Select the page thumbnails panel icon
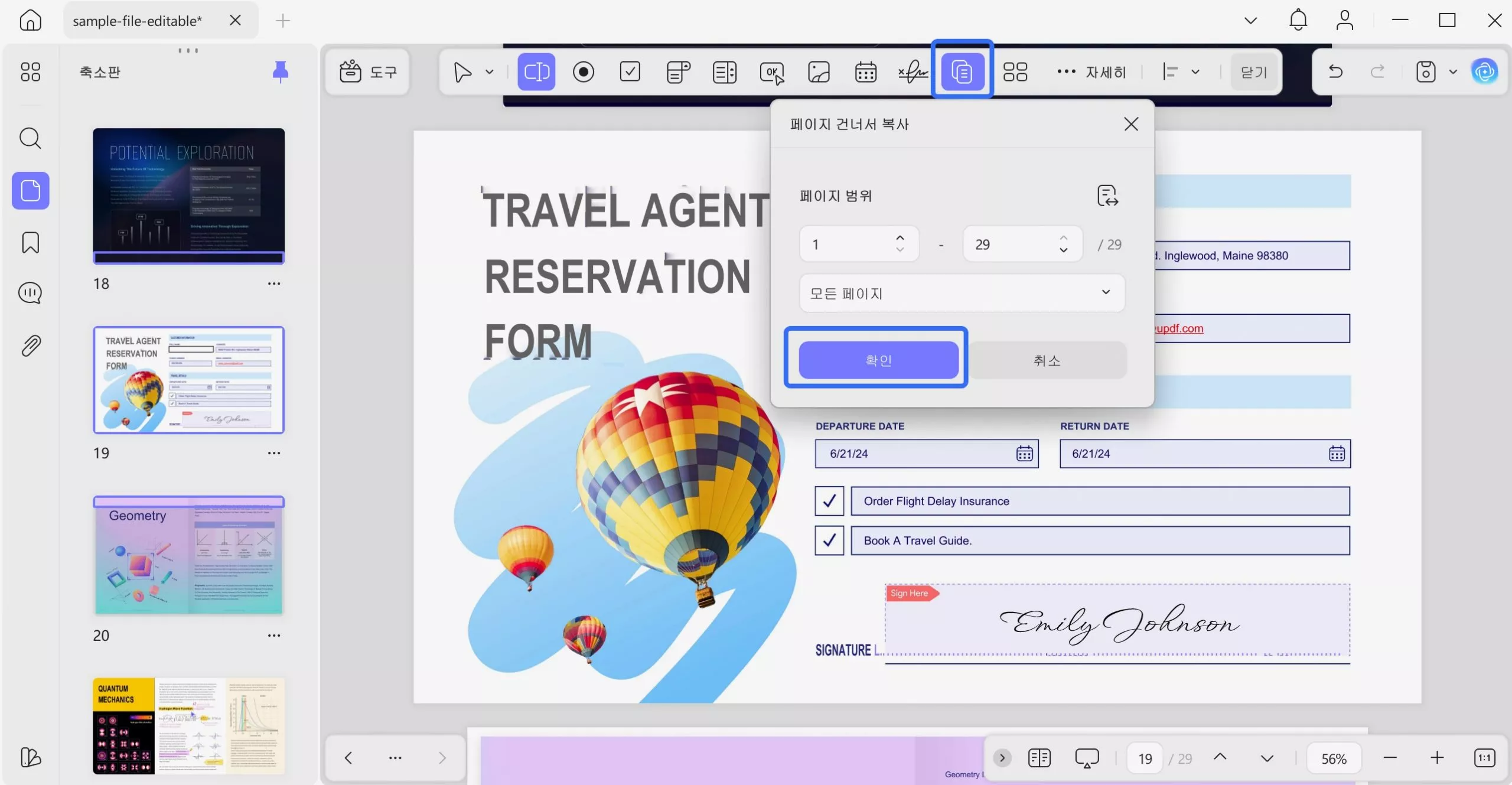 click(x=30, y=191)
